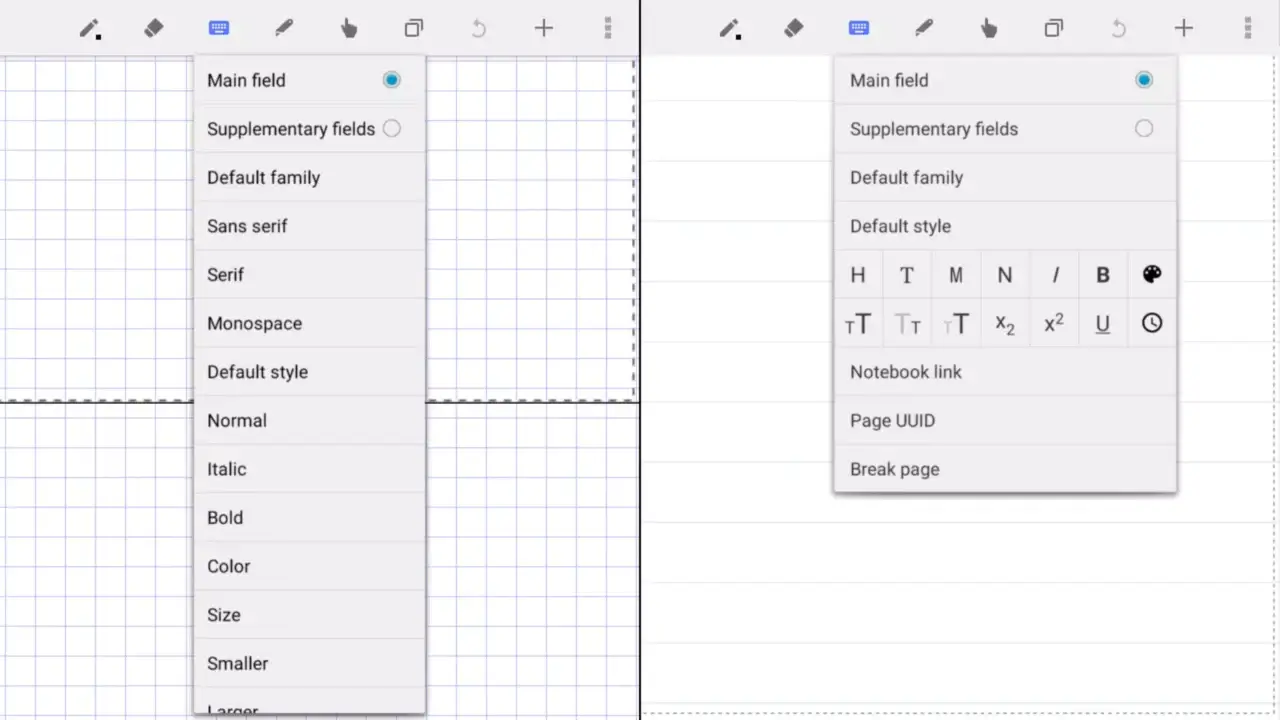Open the color palette swatch icon
Screen dimensions: 1280x720
[1151, 274]
